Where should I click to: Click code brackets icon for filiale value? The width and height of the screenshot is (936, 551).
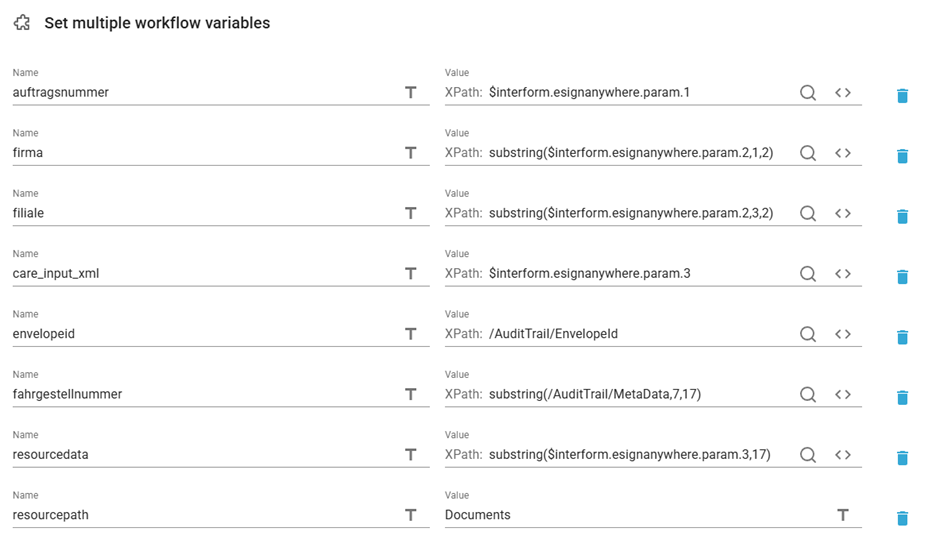pyautogui.click(x=842, y=213)
